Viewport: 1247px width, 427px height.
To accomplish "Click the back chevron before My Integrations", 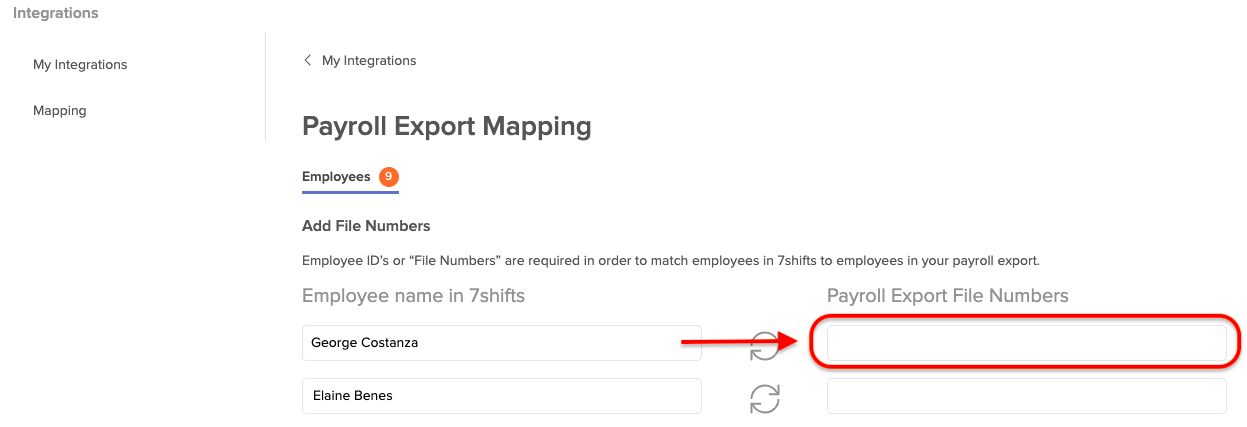I will click(x=307, y=60).
